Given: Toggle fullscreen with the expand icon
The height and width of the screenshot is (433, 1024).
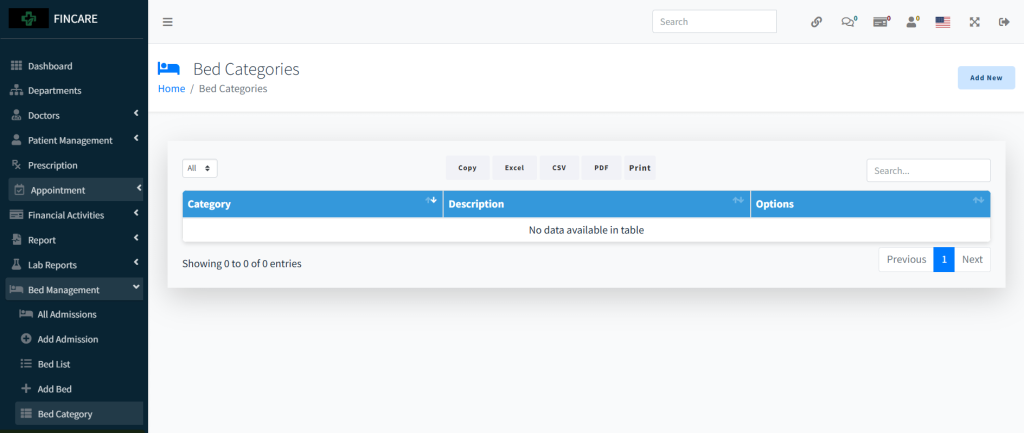Looking at the screenshot, I should (x=974, y=22).
